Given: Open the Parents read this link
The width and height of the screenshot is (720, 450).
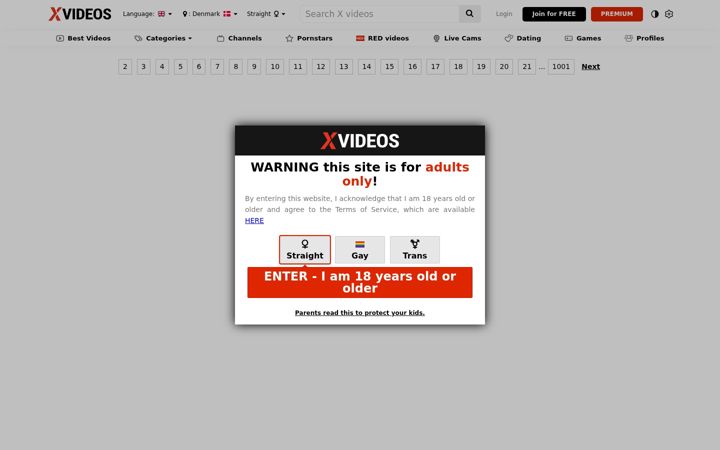Looking at the screenshot, I should tap(360, 313).
